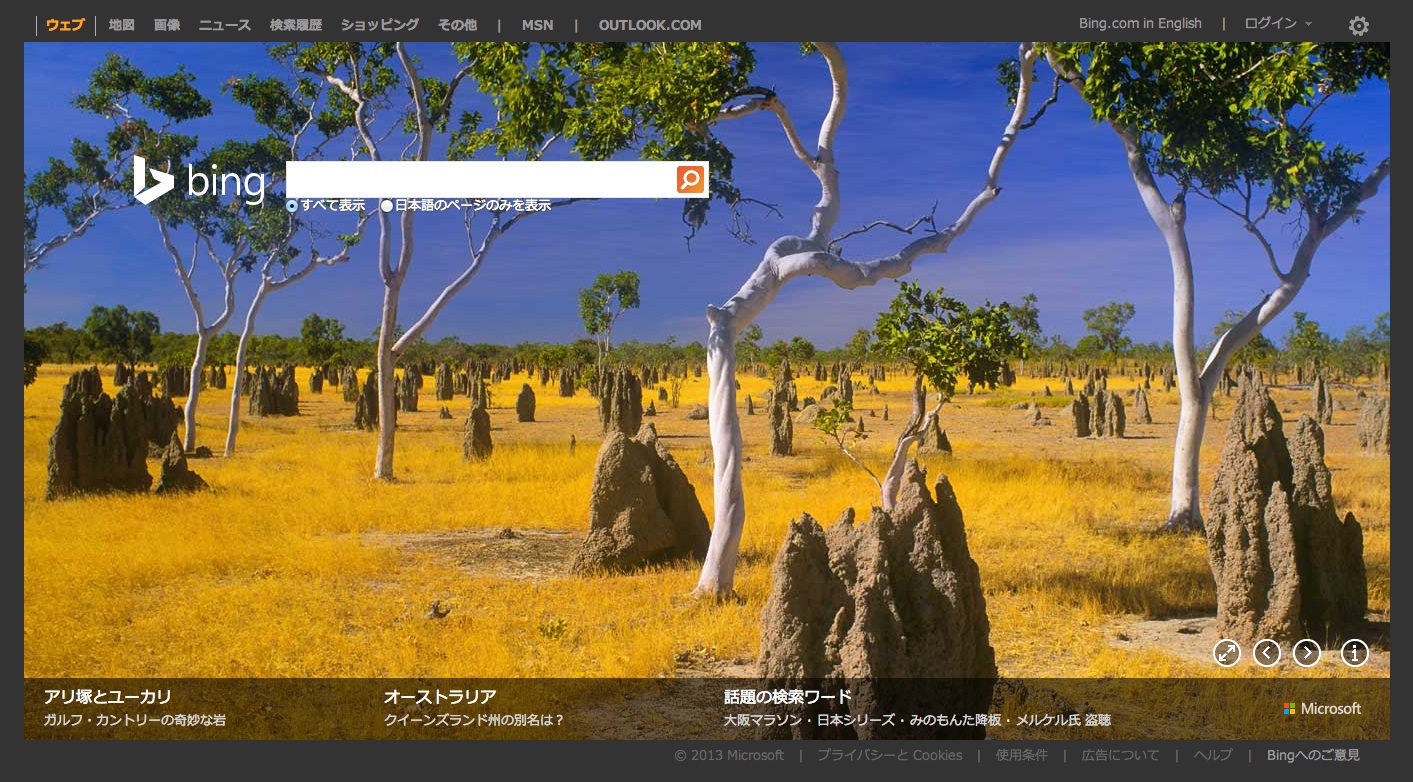Click the fullscreen expand image icon
The height and width of the screenshot is (782, 1413).
pyautogui.click(x=1226, y=653)
